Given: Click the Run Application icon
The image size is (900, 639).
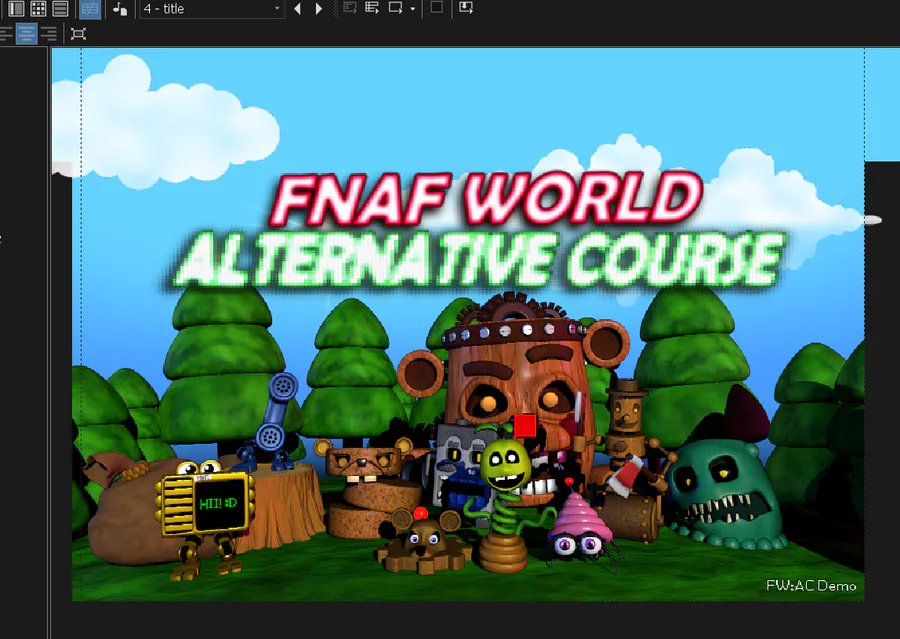Looking at the screenshot, I should (x=372, y=7).
